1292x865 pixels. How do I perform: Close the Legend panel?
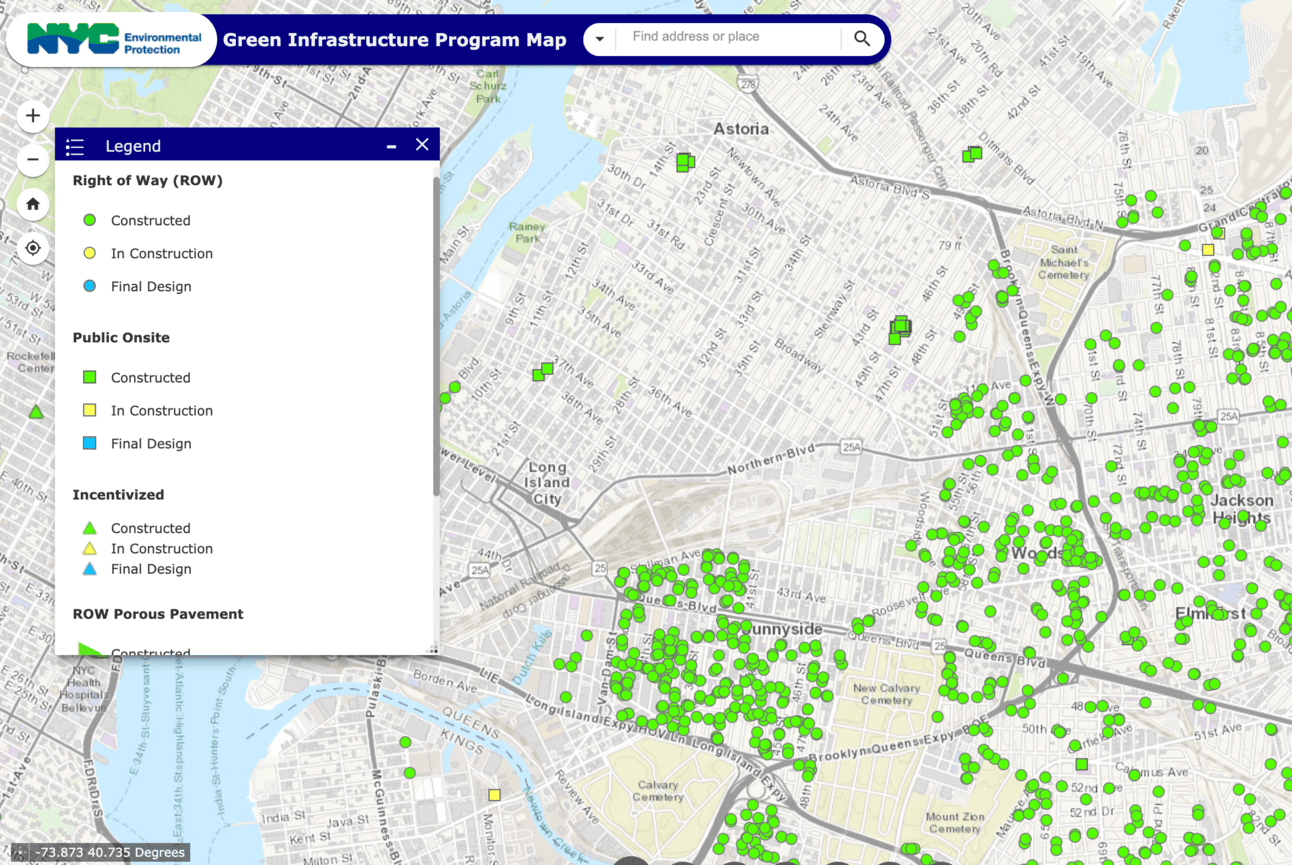(x=422, y=145)
